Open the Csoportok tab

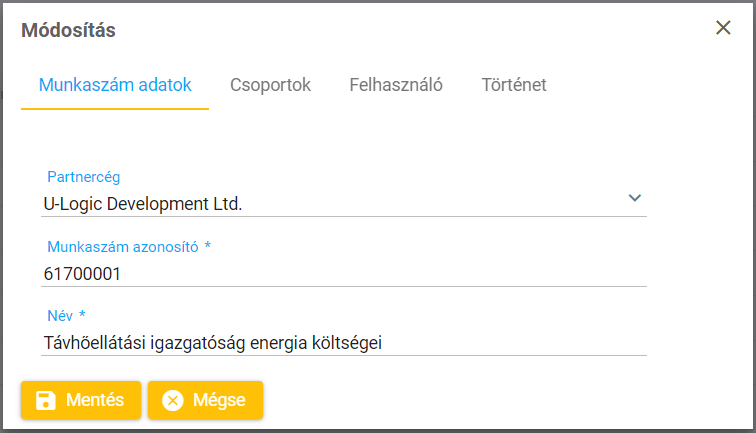point(270,86)
